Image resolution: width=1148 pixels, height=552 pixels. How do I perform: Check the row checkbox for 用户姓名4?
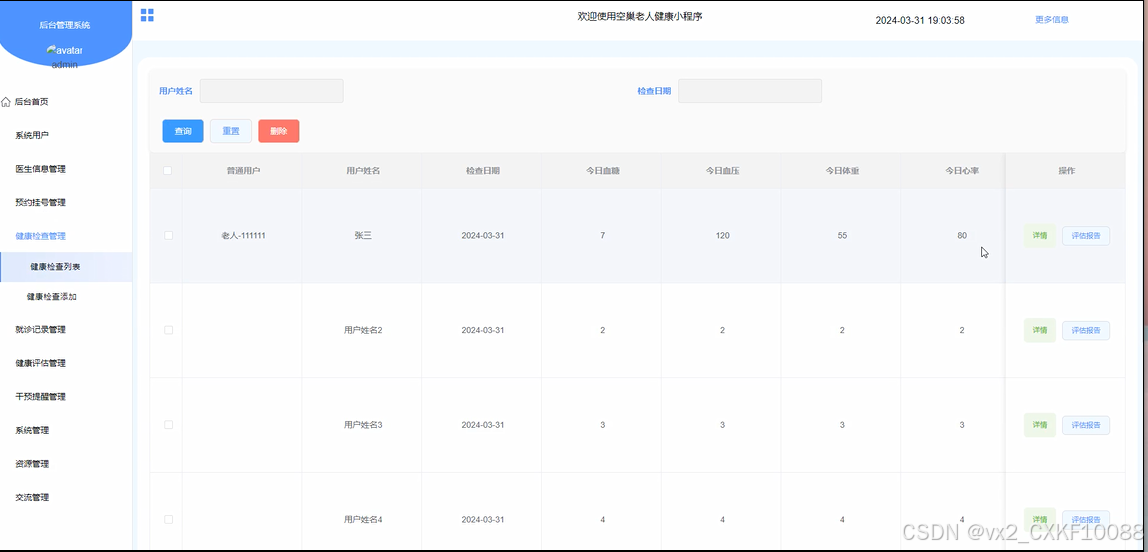coord(168,519)
